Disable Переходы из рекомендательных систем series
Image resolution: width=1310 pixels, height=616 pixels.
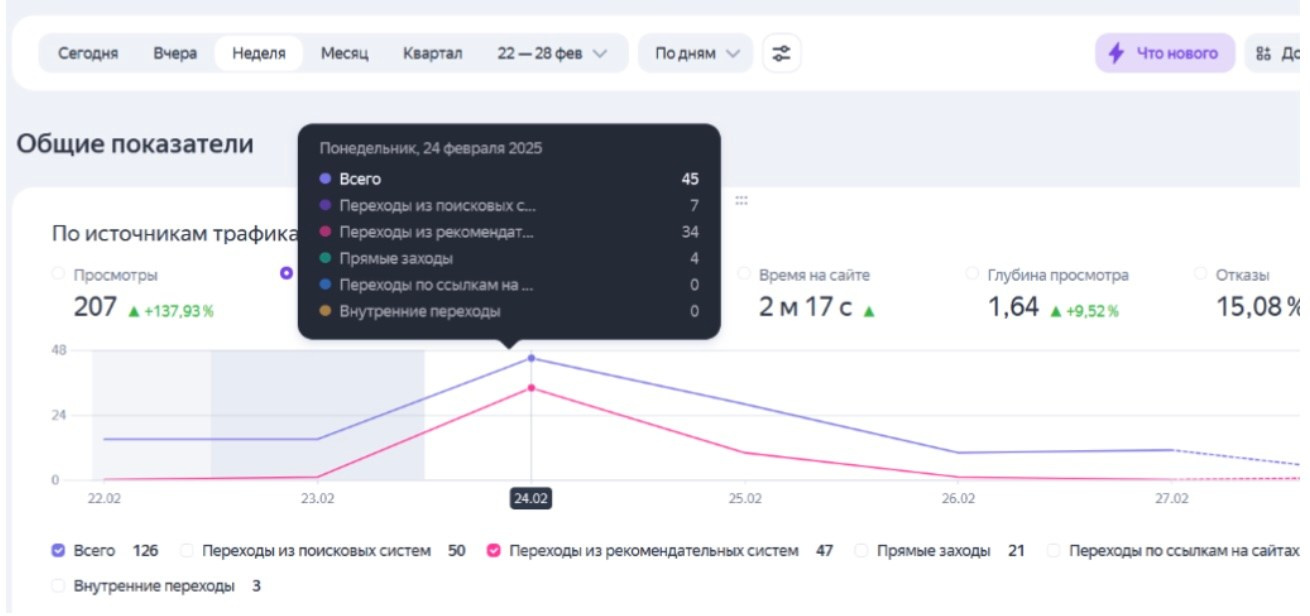click(x=493, y=550)
